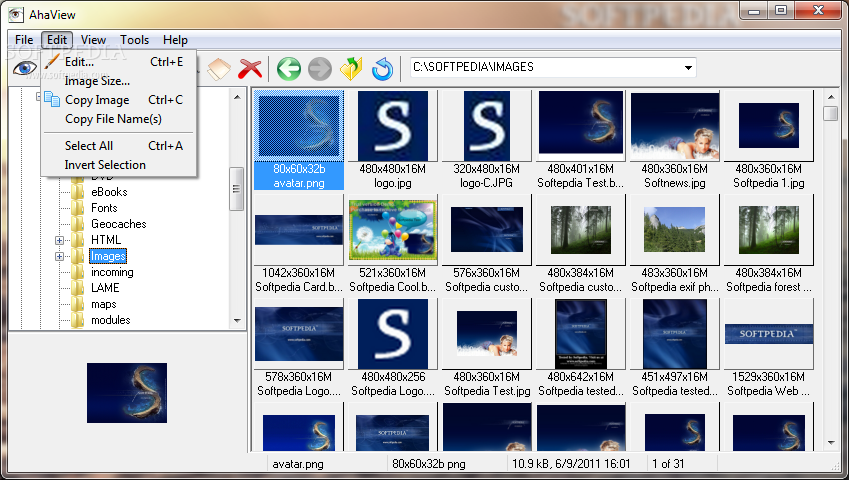Choose Select All menu entry

coord(119,146)
